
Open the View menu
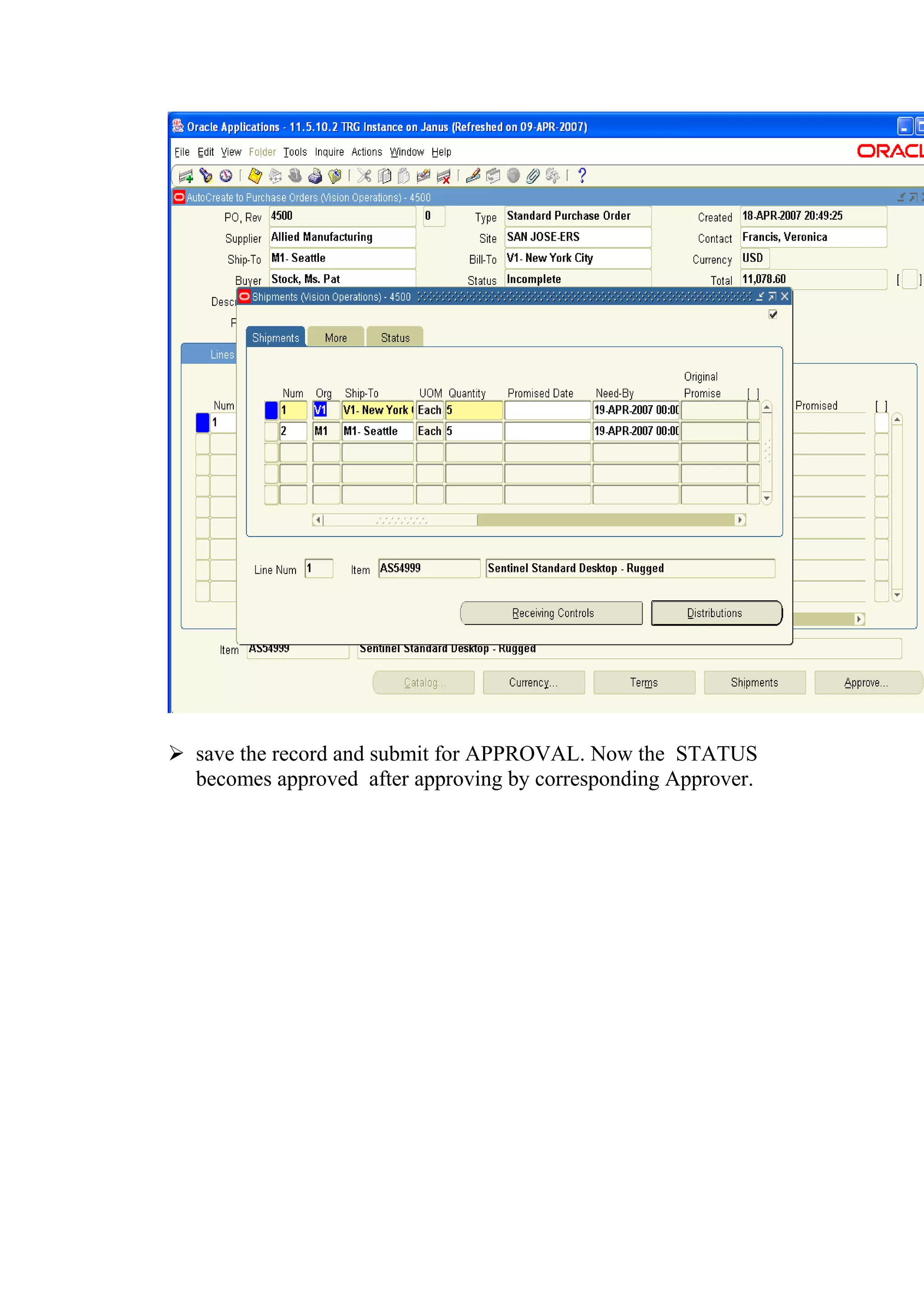pos(231,152)
